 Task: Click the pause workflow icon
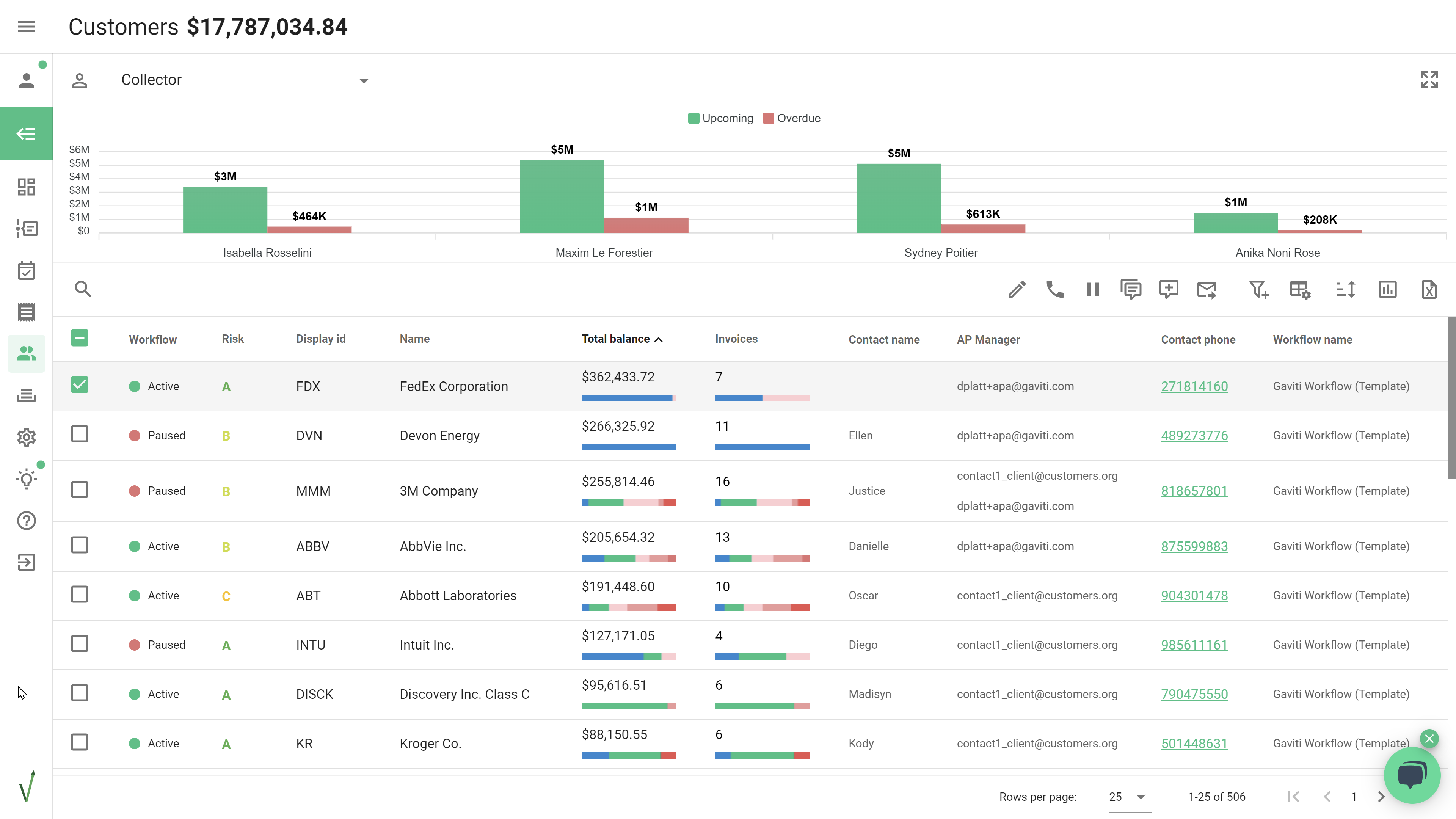point(1092,289)
